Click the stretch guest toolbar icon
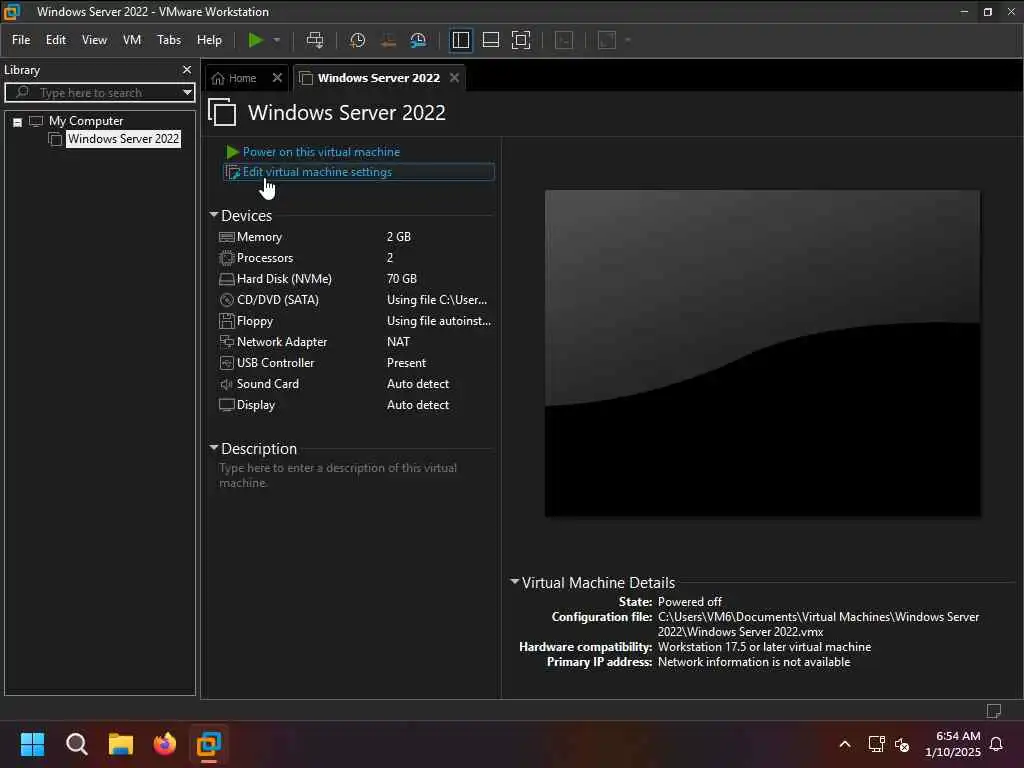This screenshot has height=768, width=1024. (x=607, y=40)
